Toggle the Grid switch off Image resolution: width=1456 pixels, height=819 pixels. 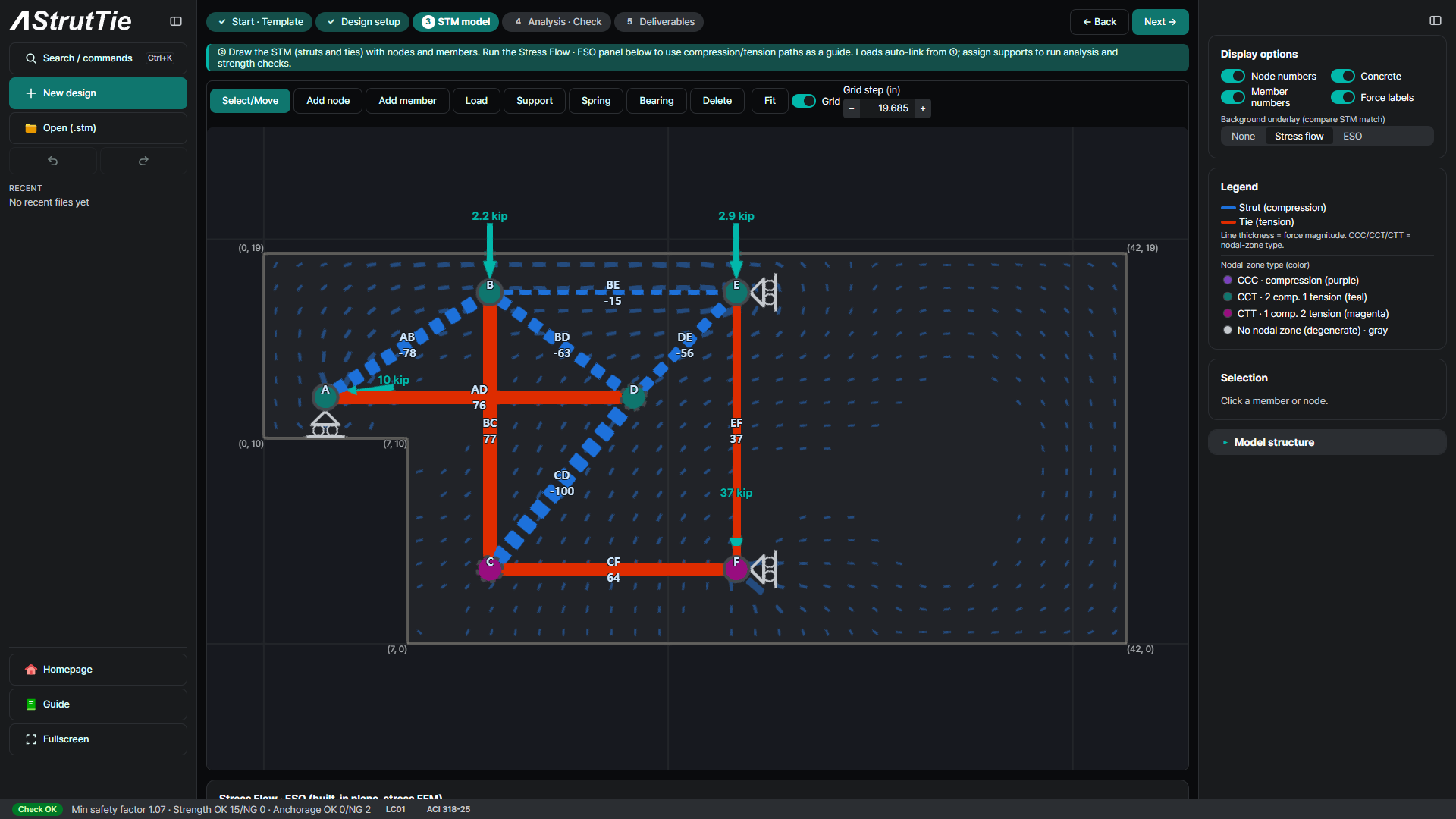(x=803, y=101)
